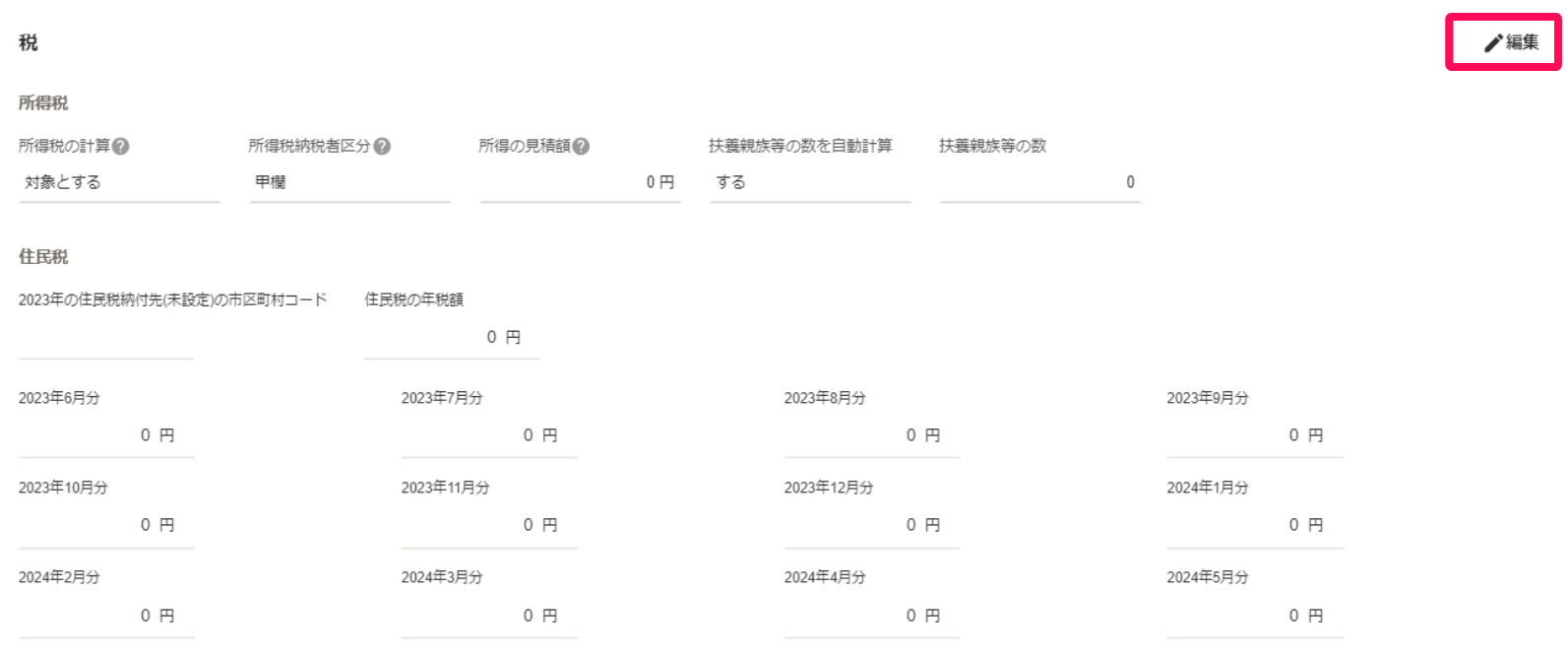
Task: Click the 2023年6月分 amount field
Action: click(106, 436)
